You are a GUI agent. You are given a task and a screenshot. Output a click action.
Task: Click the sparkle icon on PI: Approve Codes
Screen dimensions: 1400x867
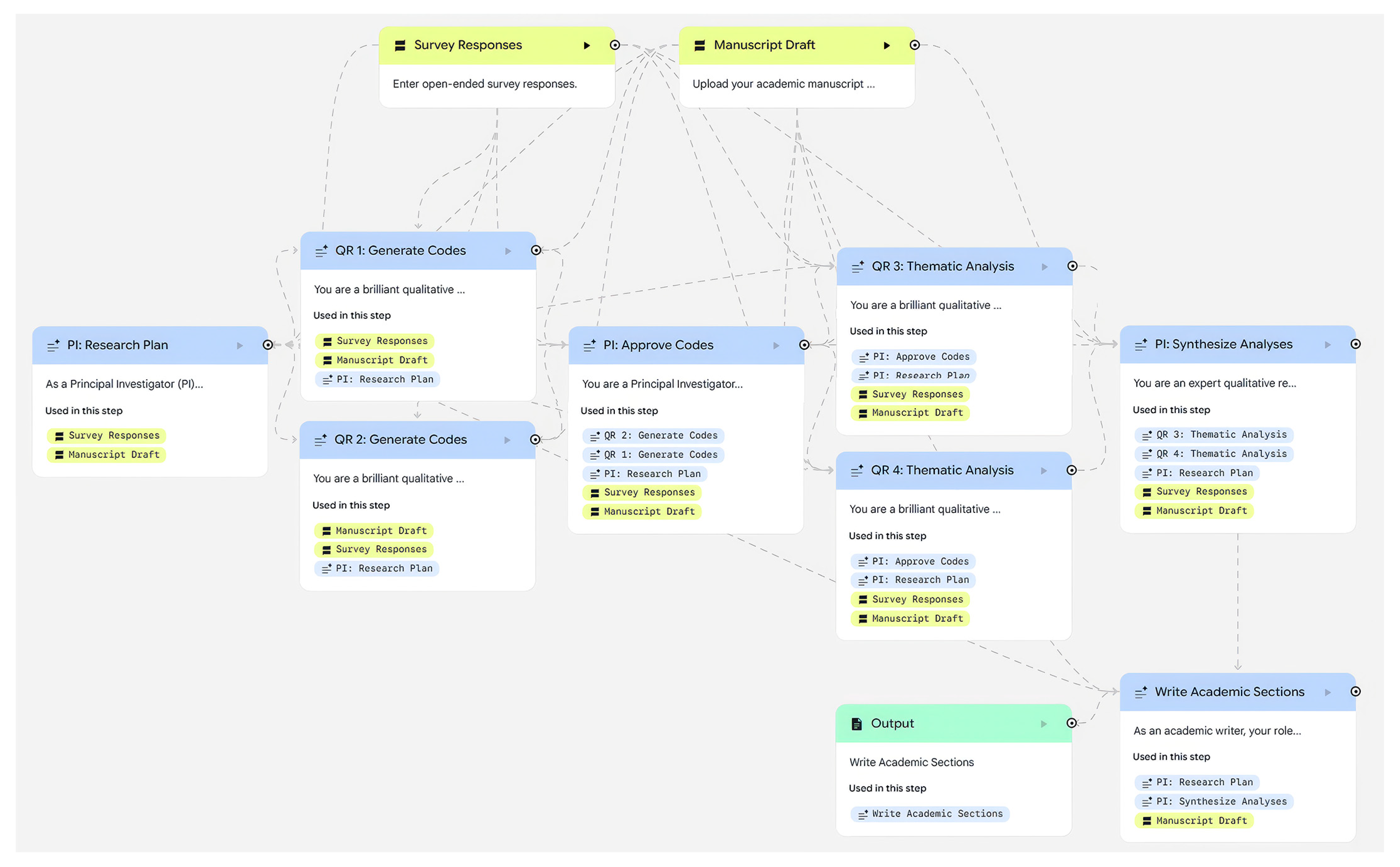[x=589, y=345]
